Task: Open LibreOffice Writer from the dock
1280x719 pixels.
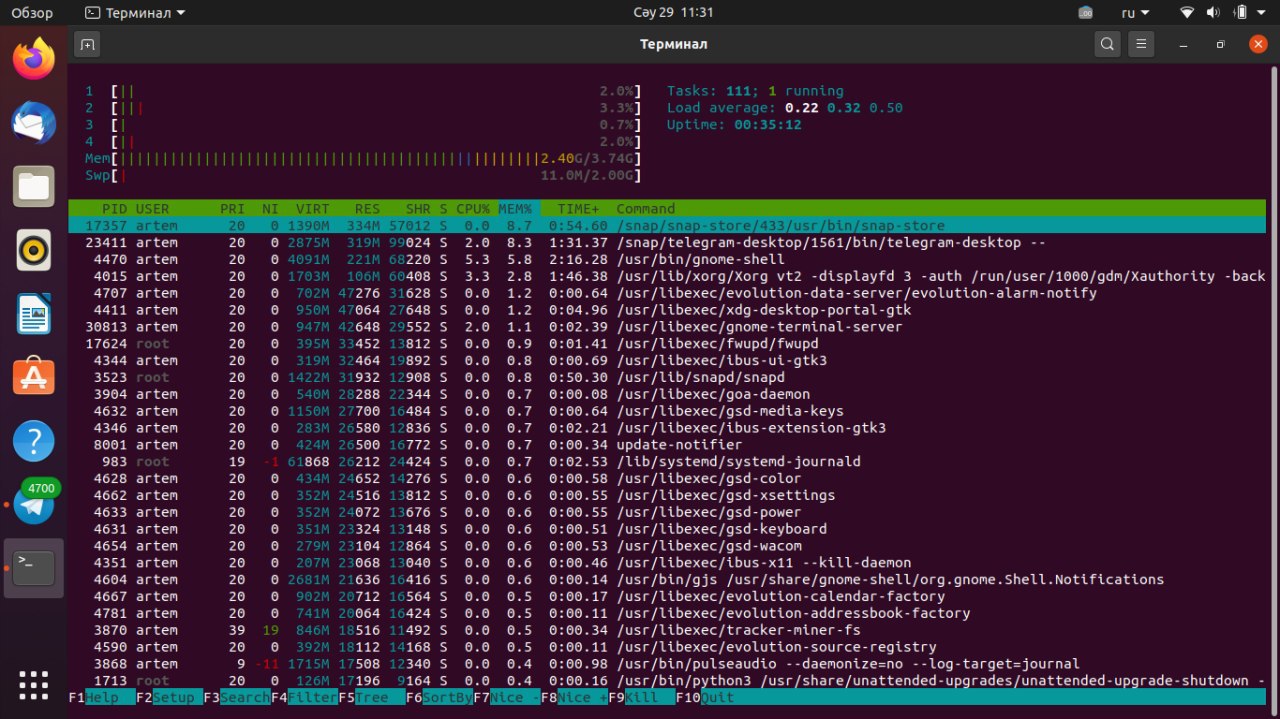Action: click(x=34, y=313)
